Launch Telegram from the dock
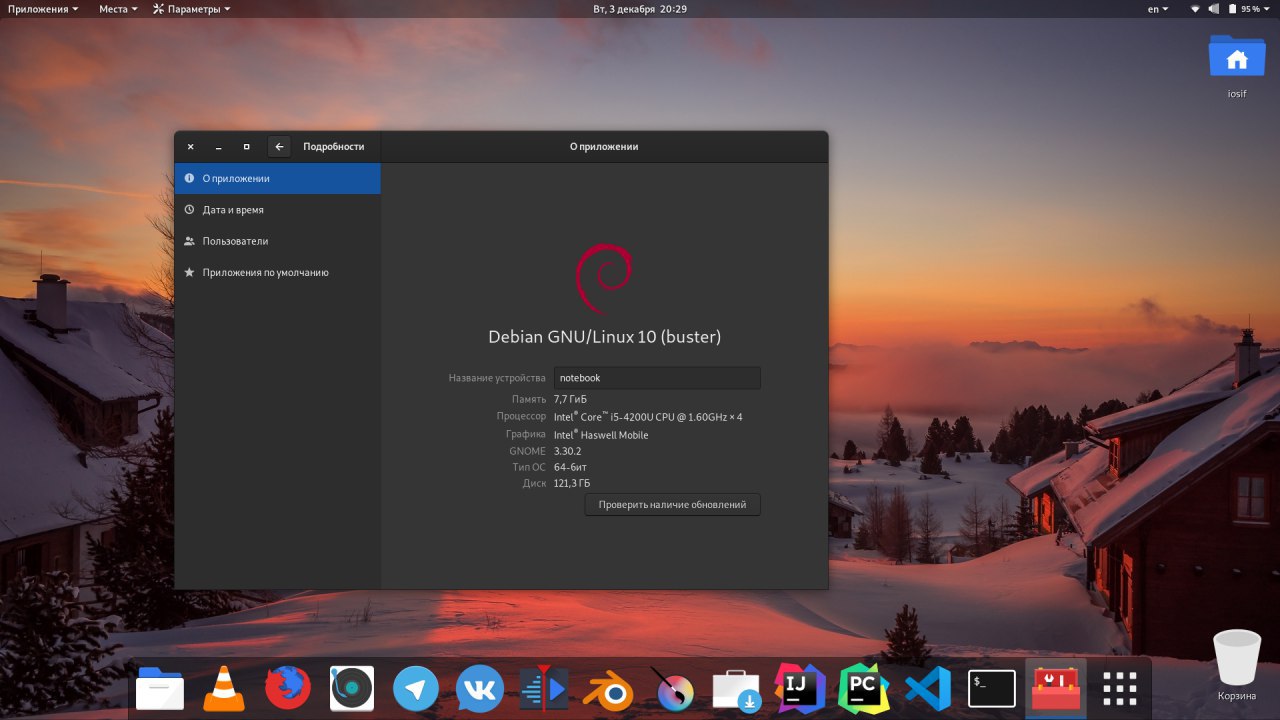The width and height of the screenshot is (1280, 720). point(416,689)
